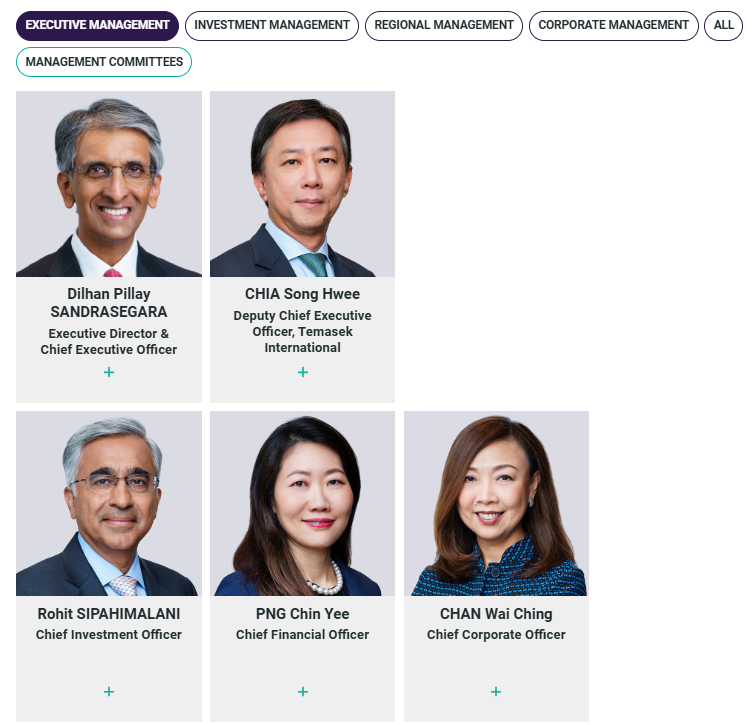
Task: Expand CHIA Song Hwee's plus icon
Action: point(303,372)
